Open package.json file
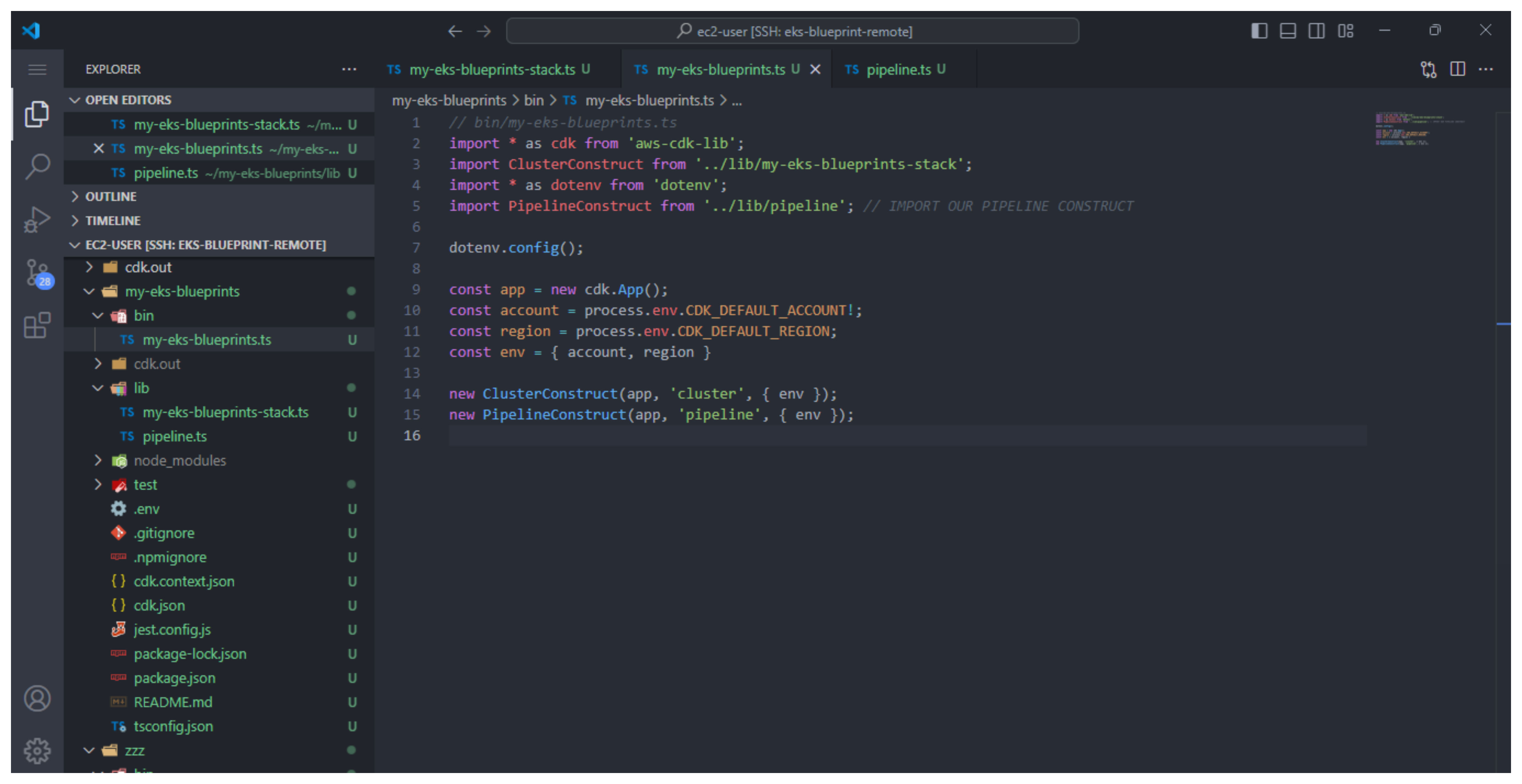This screenshot has height=784, width=1522. 219,678
